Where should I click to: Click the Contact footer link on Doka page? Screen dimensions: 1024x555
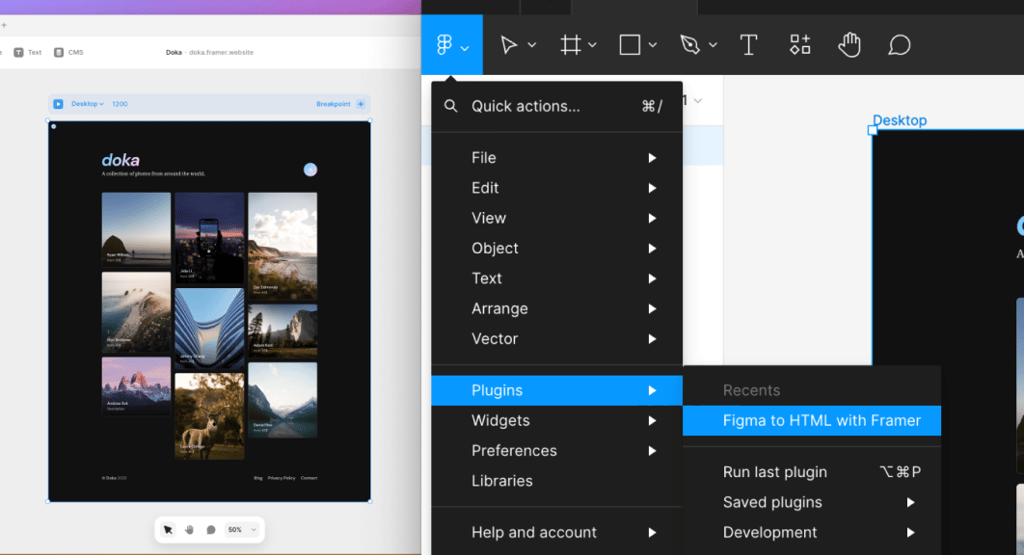[309, 478]
